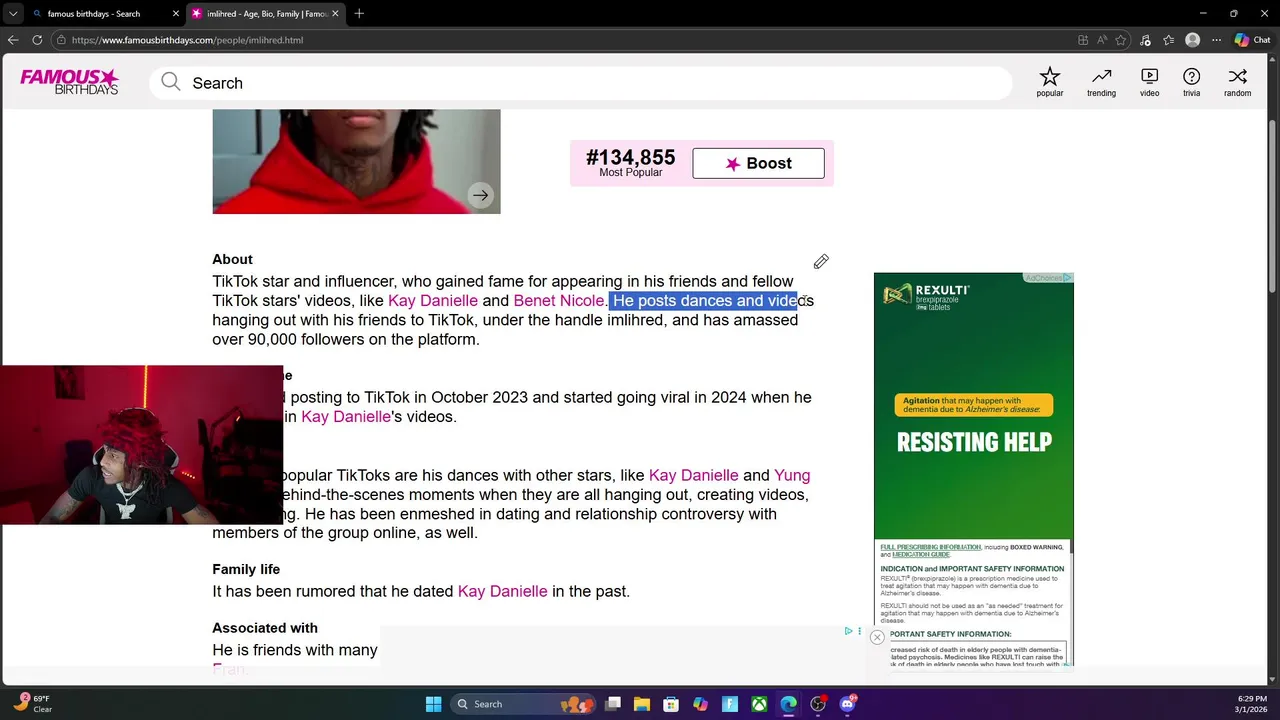Screen dimensions: 1280x720
Task: Open the Windows Start menu
Action: click(x=433, y=704)
